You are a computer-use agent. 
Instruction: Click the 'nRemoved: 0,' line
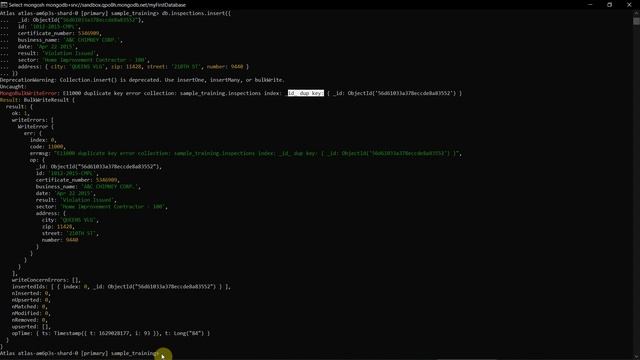(x=30, y=320)
